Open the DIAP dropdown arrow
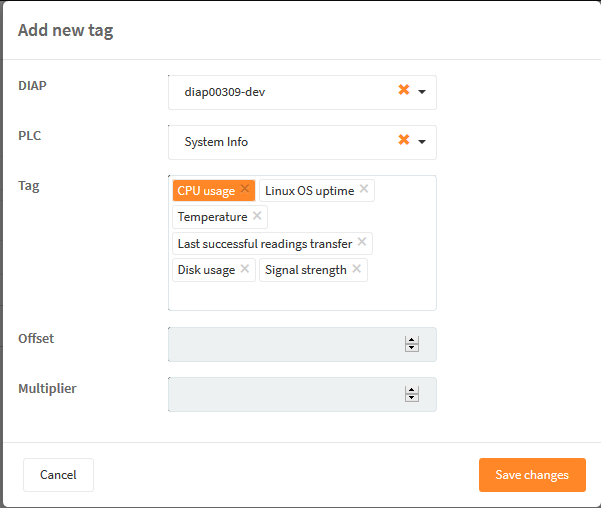 pyautogui.click(x=422, y=92)
